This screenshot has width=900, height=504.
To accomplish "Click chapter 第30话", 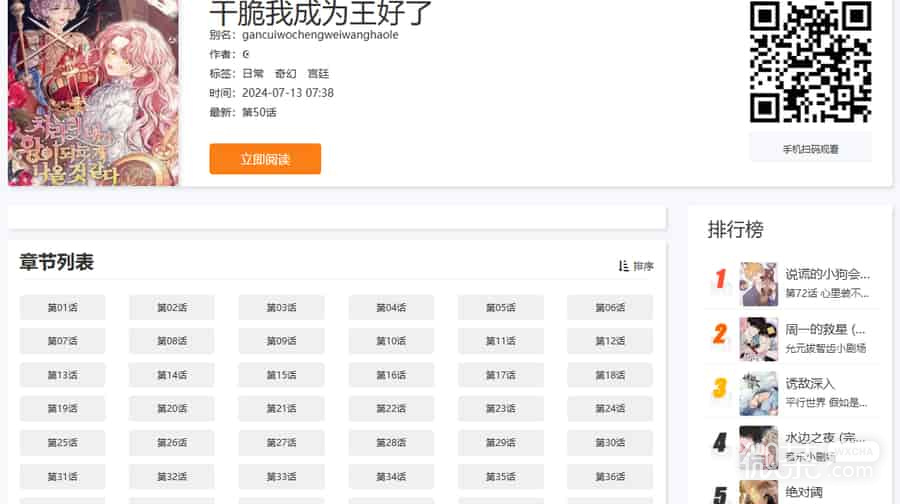I will coord(610,443).
